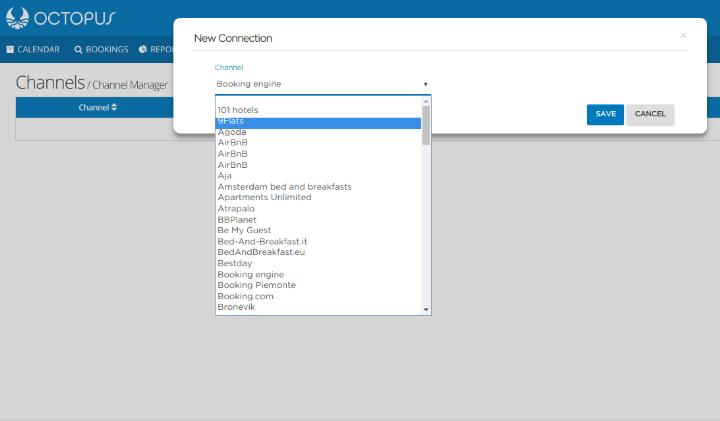This screenshot has width=720, height=421.
Task: Open the Calendar menu item
Action: [33, 49]
